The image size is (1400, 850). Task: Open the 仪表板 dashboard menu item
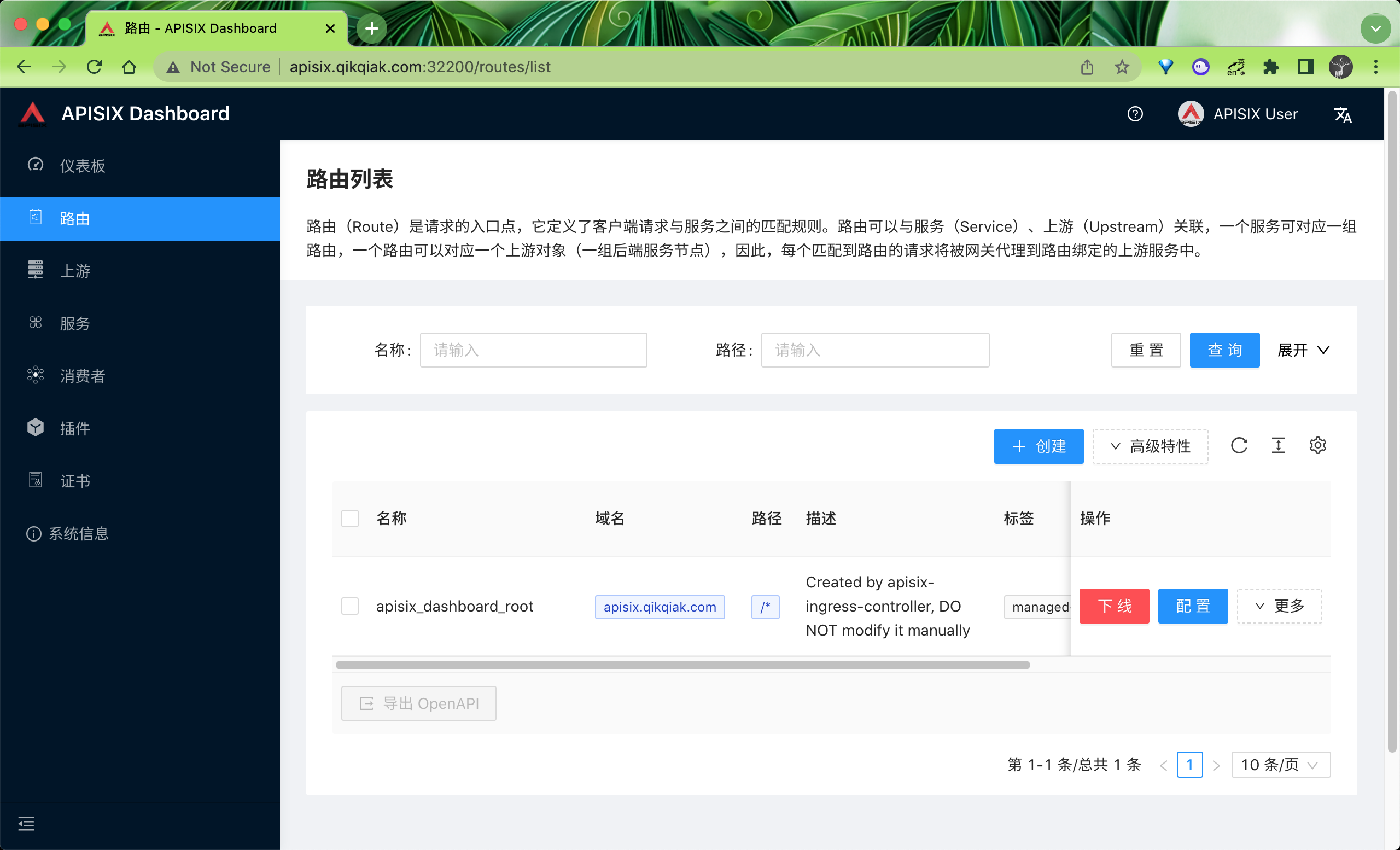[140, 165]
